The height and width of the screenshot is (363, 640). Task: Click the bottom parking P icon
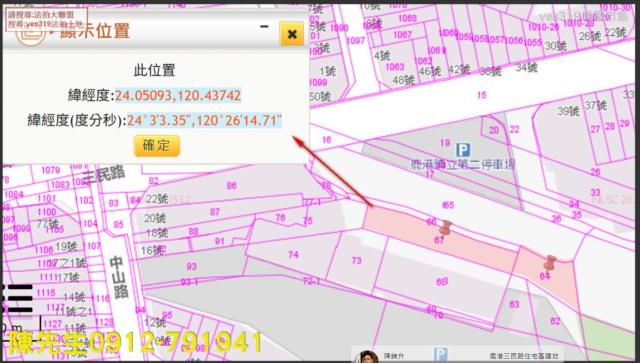click(440, 354)
